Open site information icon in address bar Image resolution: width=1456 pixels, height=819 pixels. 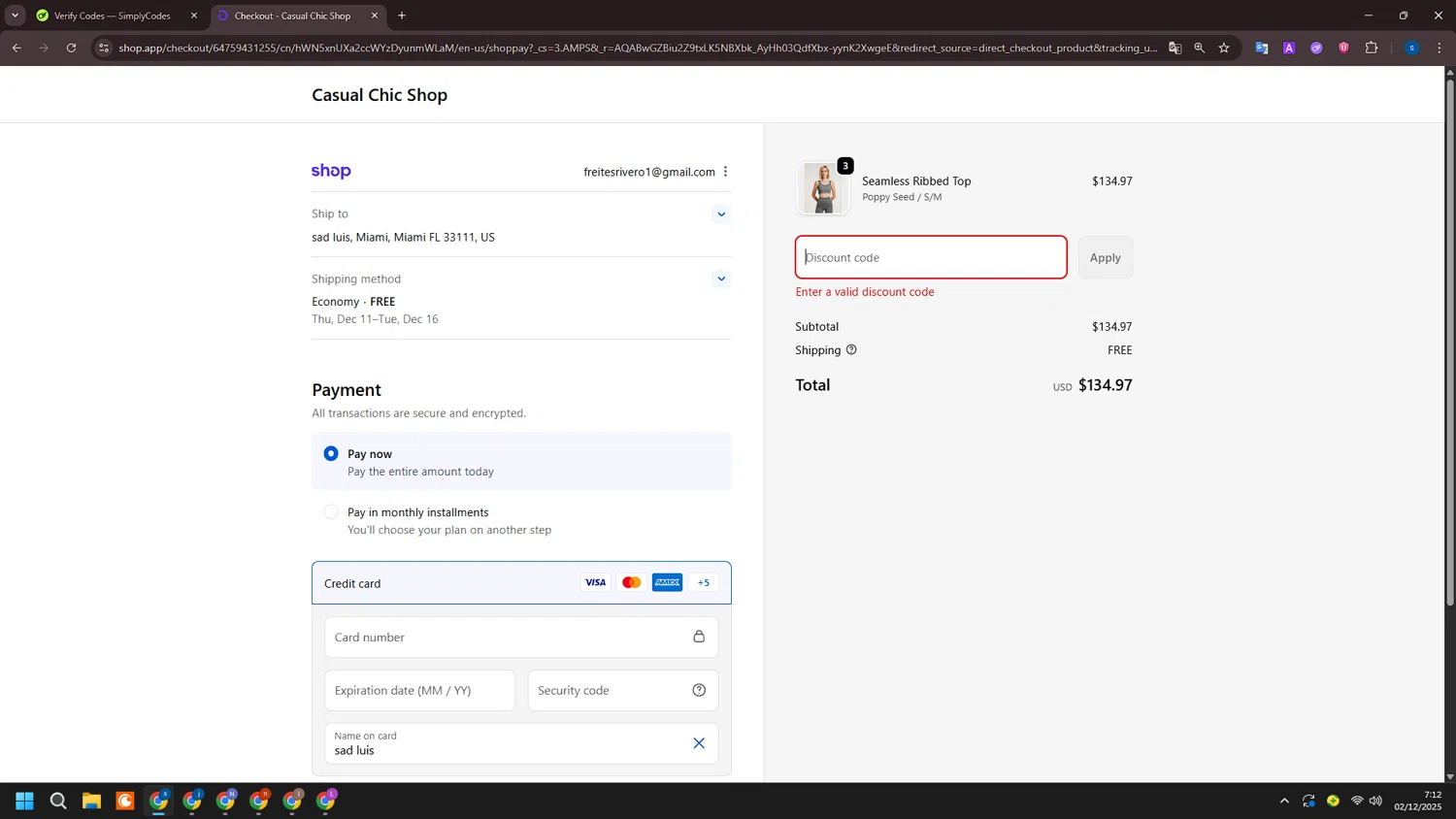104,48
